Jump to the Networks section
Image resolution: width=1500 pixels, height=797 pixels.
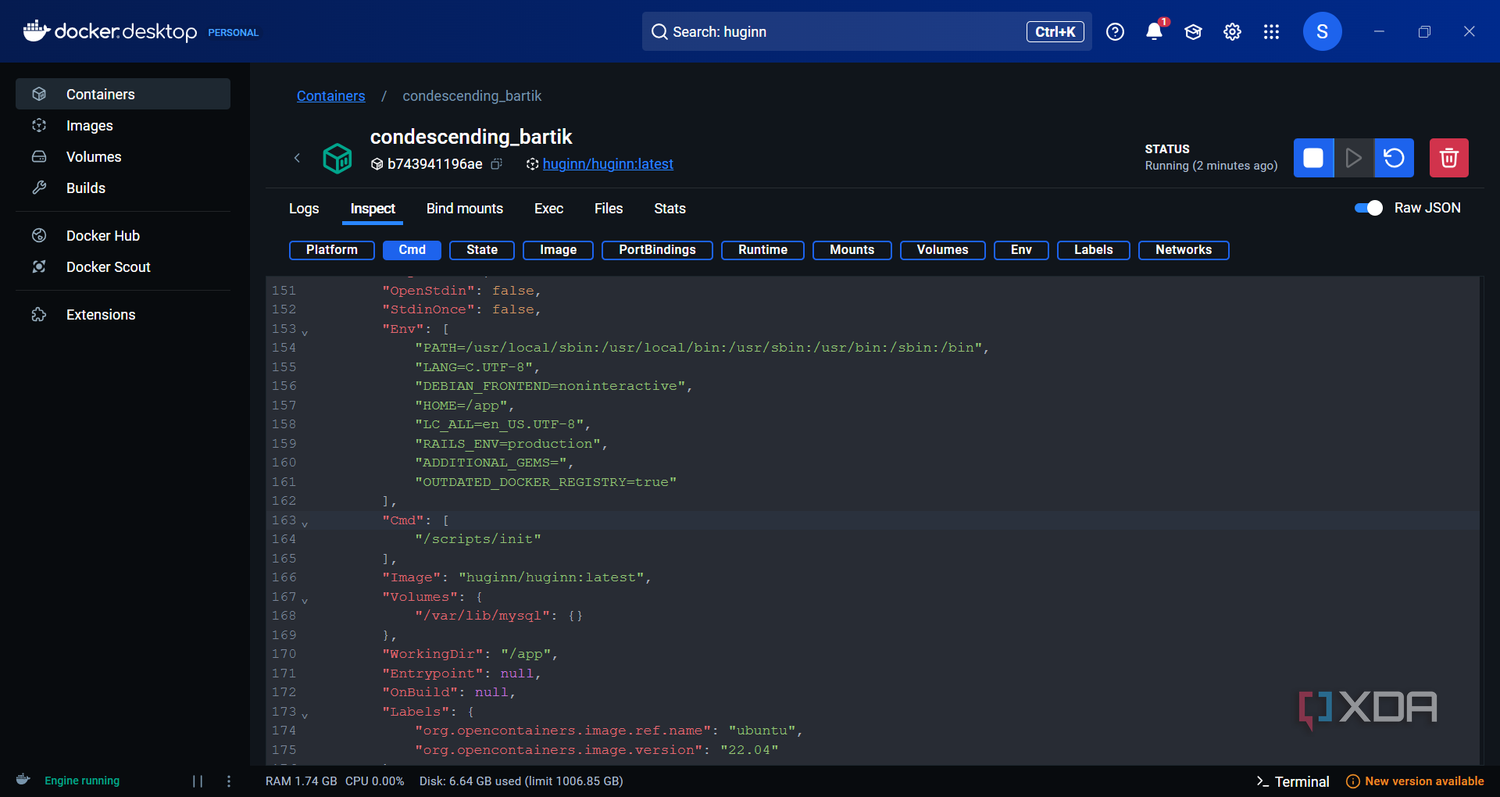(x=1184, y=250)
